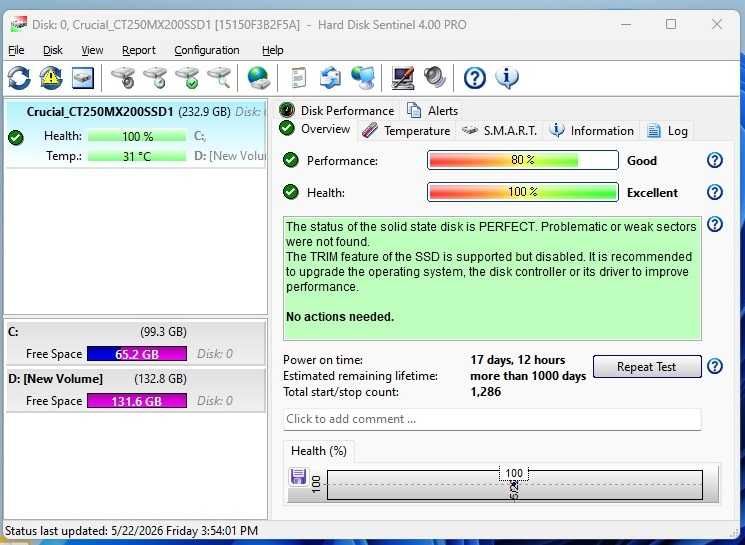Click the 'Click to add comment' field
The height and width of the screenshot is (545, 745).
pos(492,419)
